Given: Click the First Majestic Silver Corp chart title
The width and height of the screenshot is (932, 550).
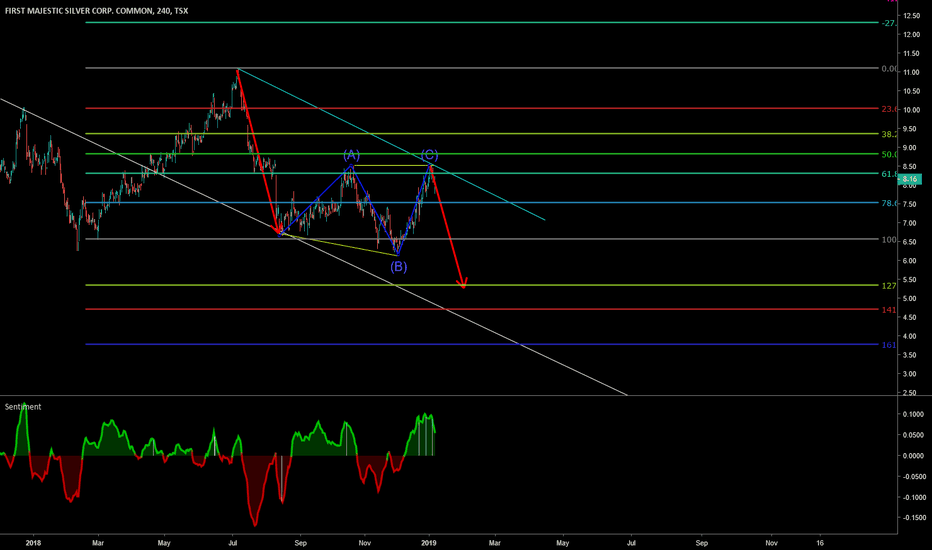Looking at the screenshot, I should [96, 11].
